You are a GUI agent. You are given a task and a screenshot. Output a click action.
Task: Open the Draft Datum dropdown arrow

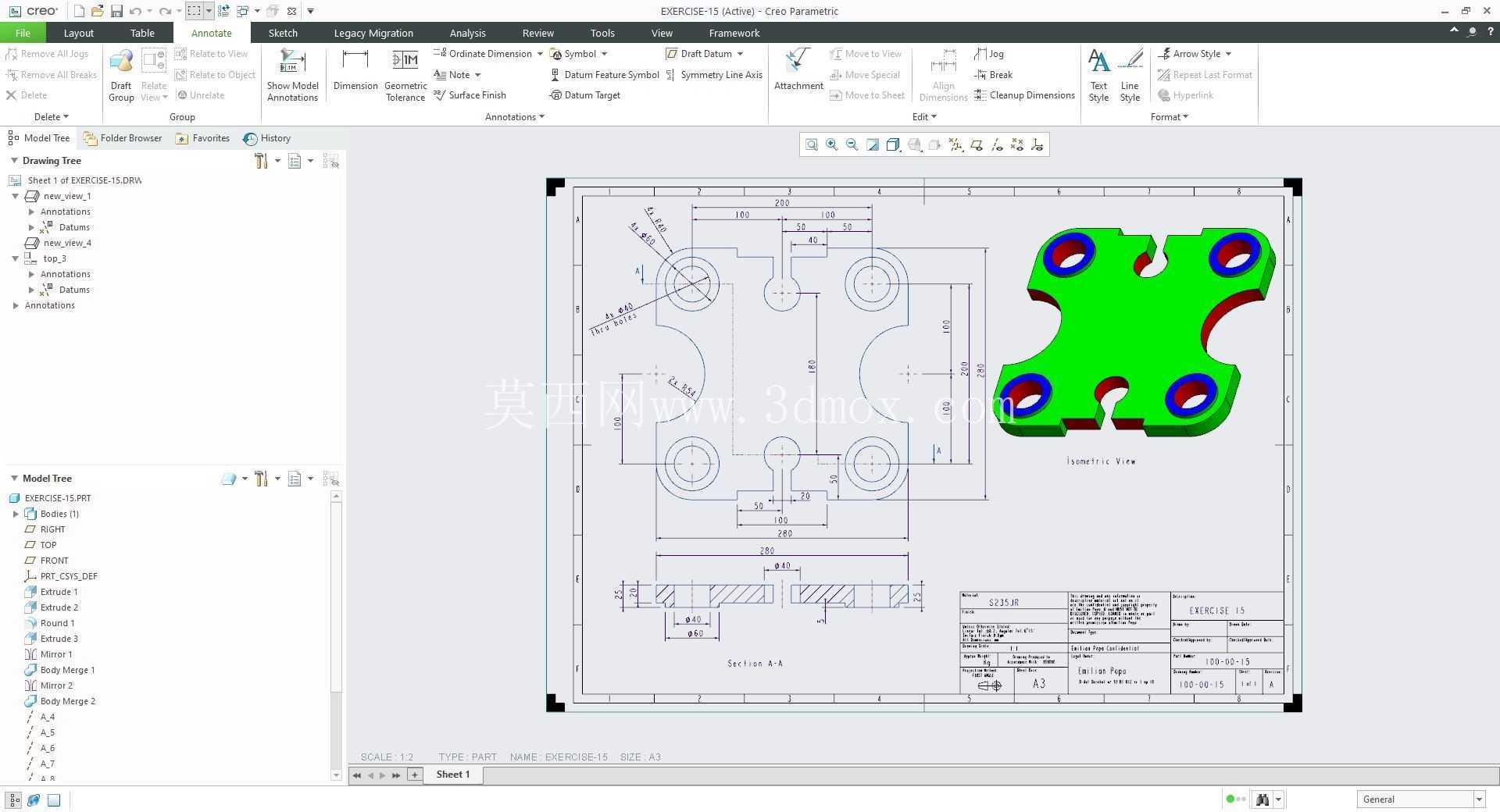740,54
